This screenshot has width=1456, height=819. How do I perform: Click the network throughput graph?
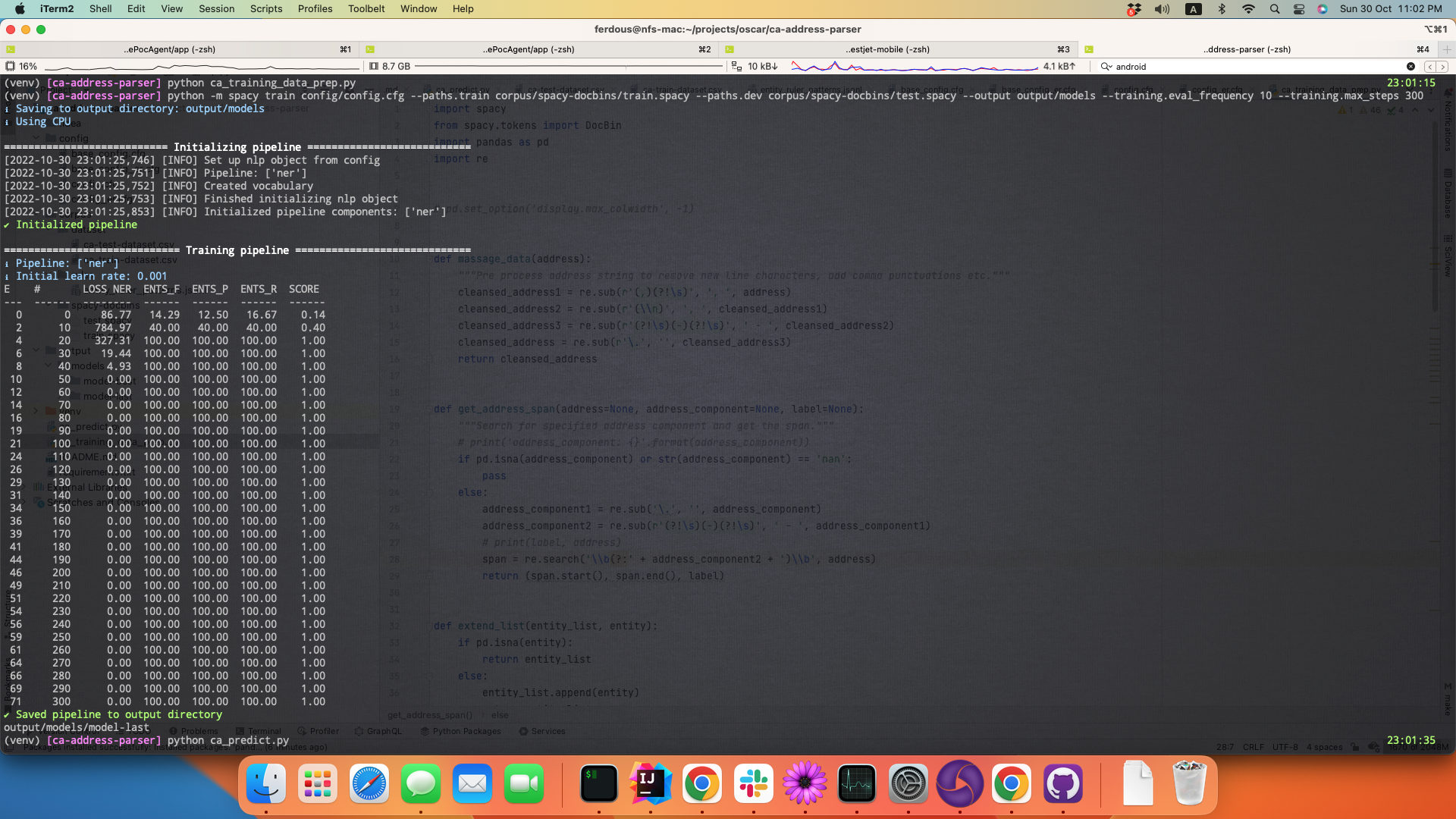[914, 67]
